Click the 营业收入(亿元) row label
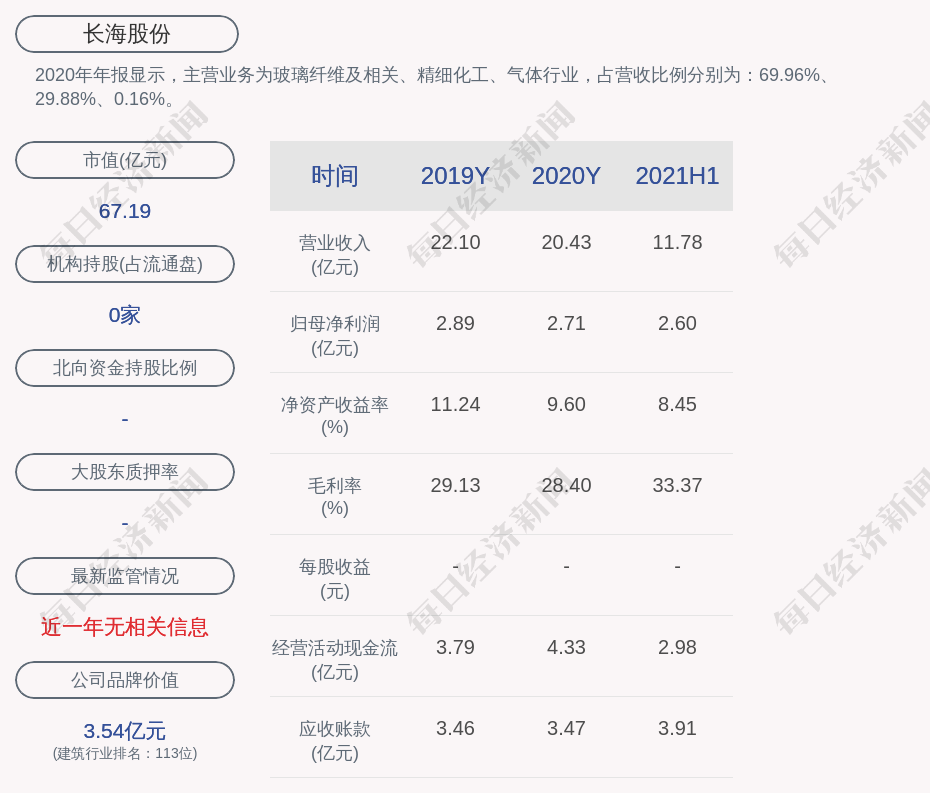The image size is (930, 793). (x=335, y=255)
